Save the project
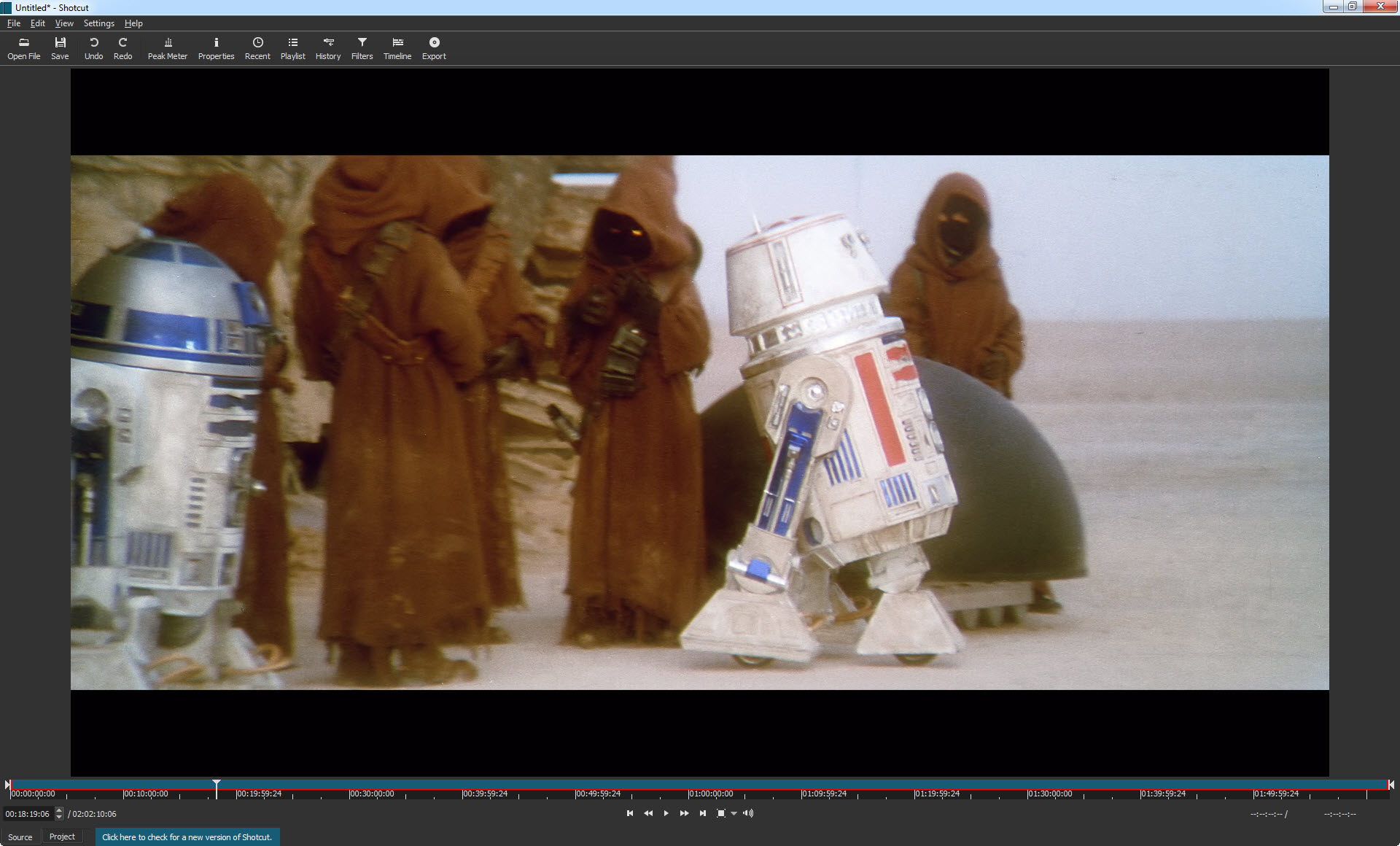 click(x=60, y=48)
